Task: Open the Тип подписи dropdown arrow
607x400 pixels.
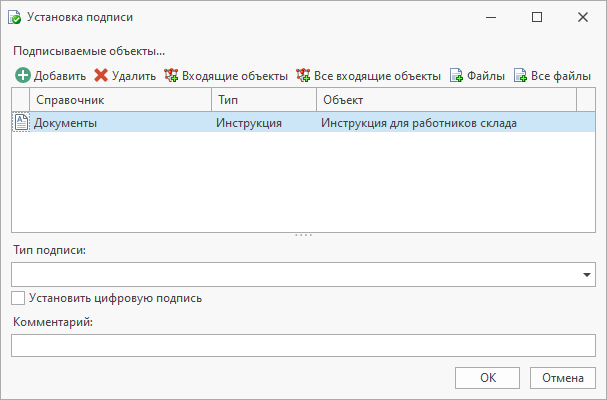Action: pos(586,275)
